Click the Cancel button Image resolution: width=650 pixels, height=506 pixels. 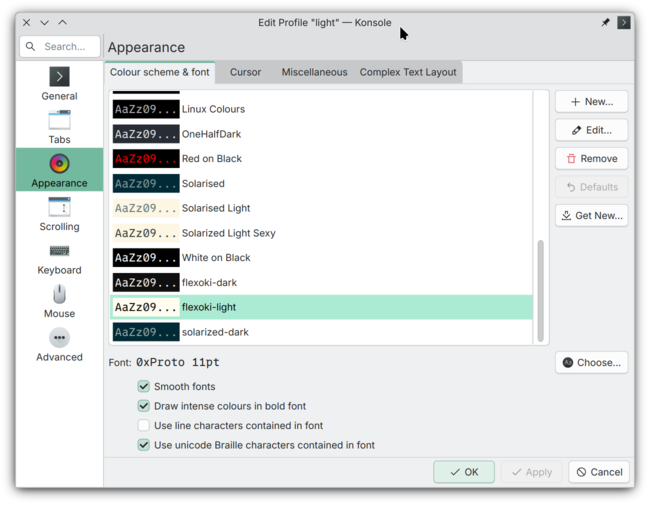599,472
